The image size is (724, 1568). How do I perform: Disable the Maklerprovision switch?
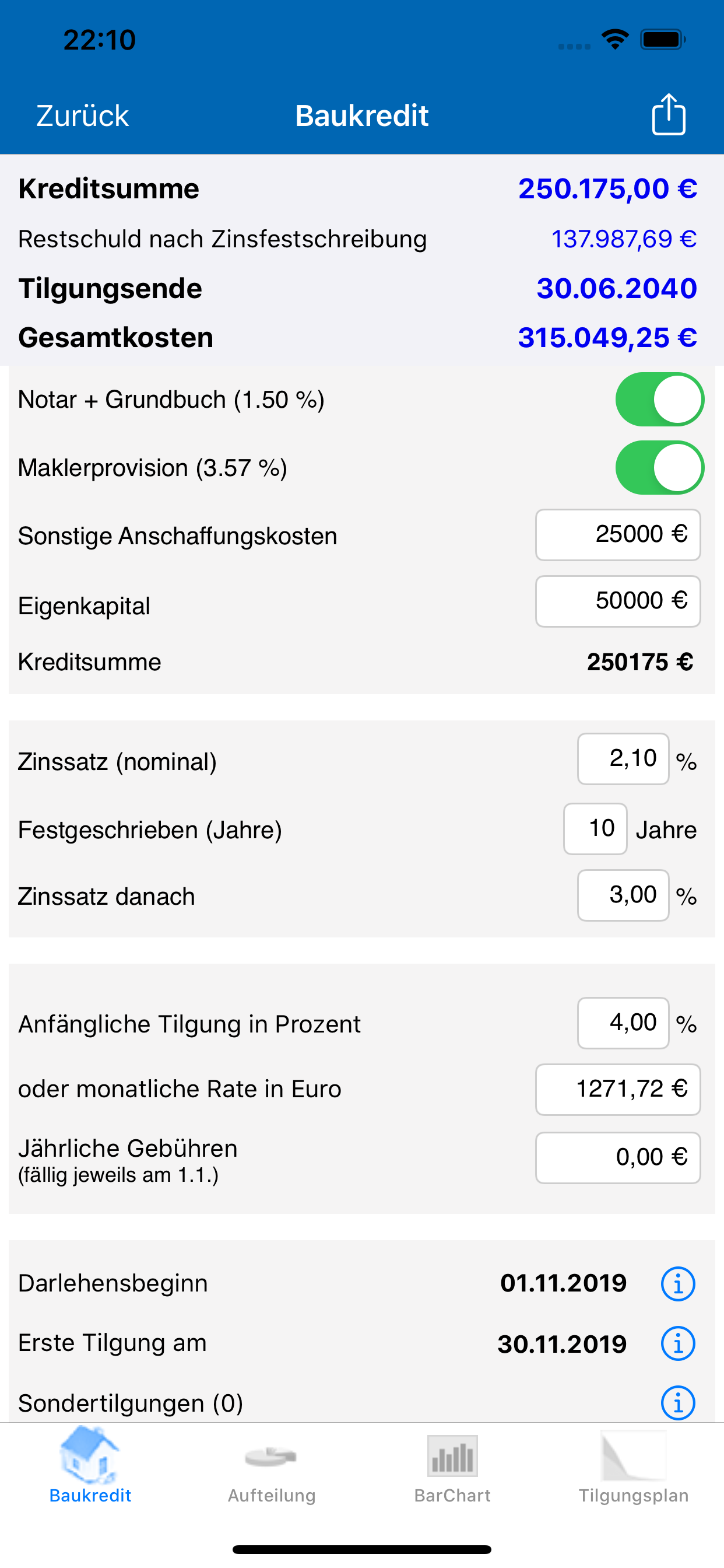[659, 468]
